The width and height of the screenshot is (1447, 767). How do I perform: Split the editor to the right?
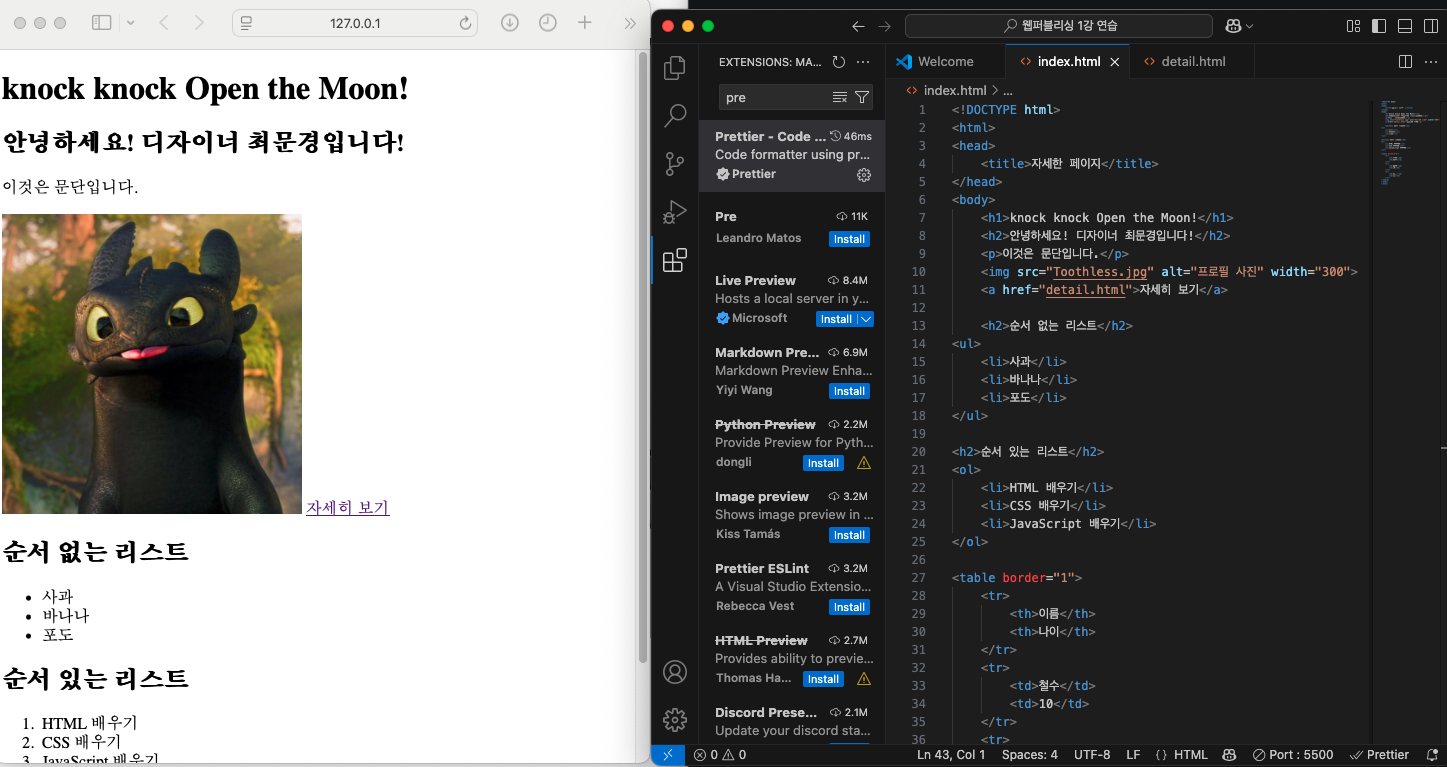pos(1405,62)
